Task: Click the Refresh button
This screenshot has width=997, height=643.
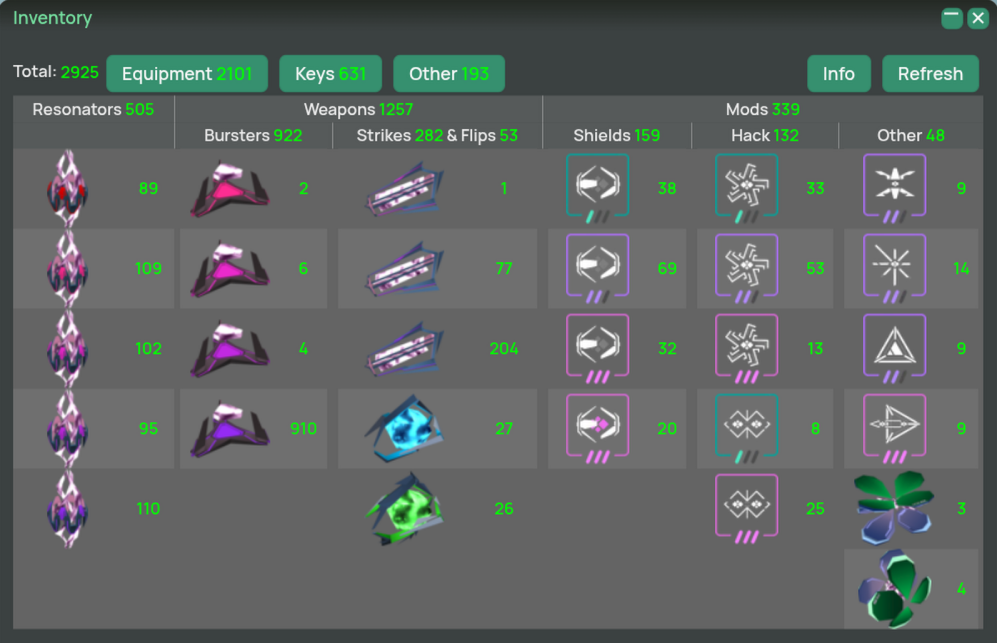Action: tap(930, 74)
